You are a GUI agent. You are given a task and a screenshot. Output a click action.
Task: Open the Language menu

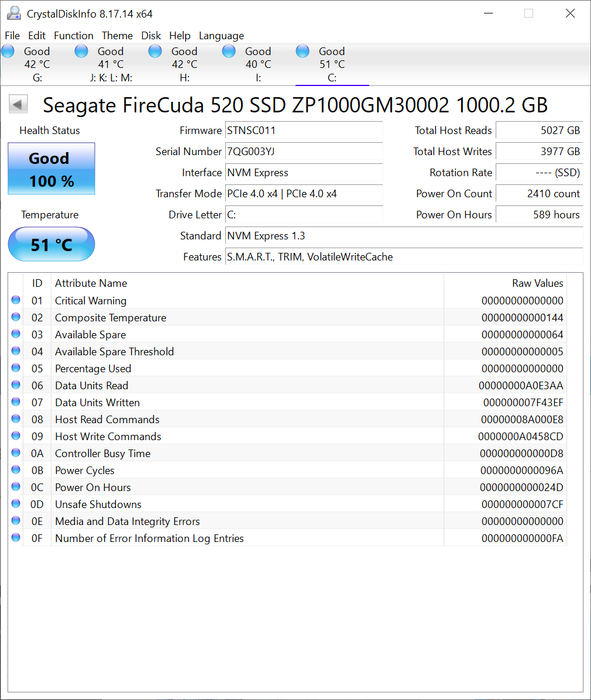coord(221,36)
